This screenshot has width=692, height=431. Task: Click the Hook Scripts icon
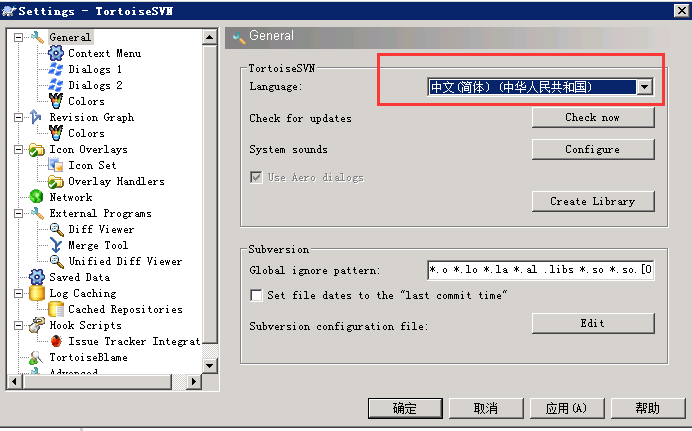point(37,325)
